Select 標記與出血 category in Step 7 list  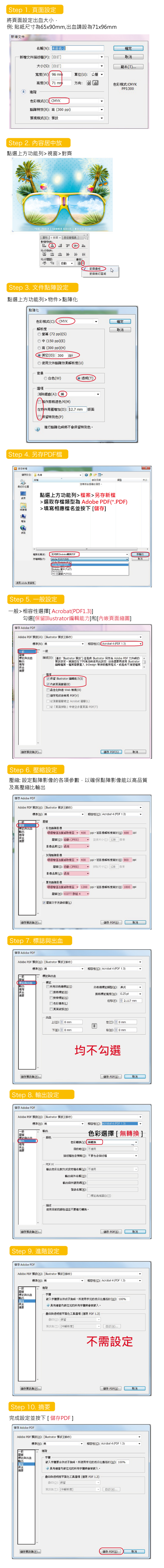pos(27,983)
